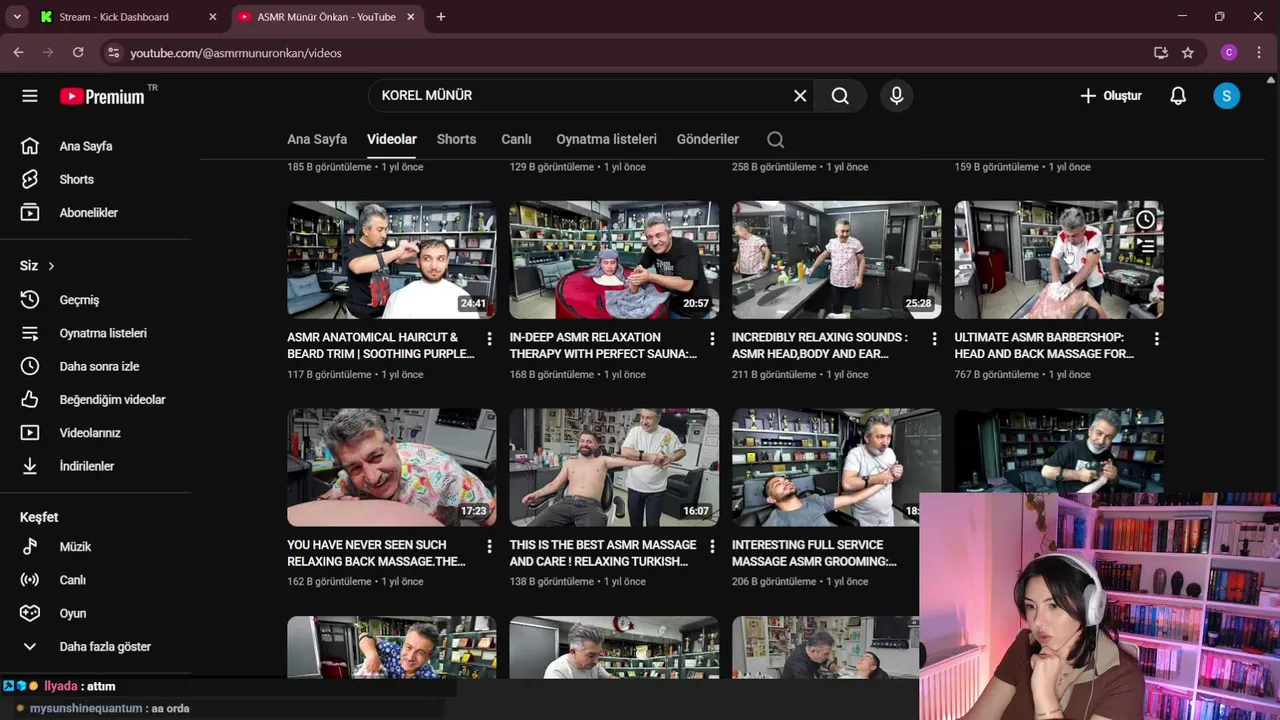
Task: Expand the Siz section chevron
Action: (51, 266)
